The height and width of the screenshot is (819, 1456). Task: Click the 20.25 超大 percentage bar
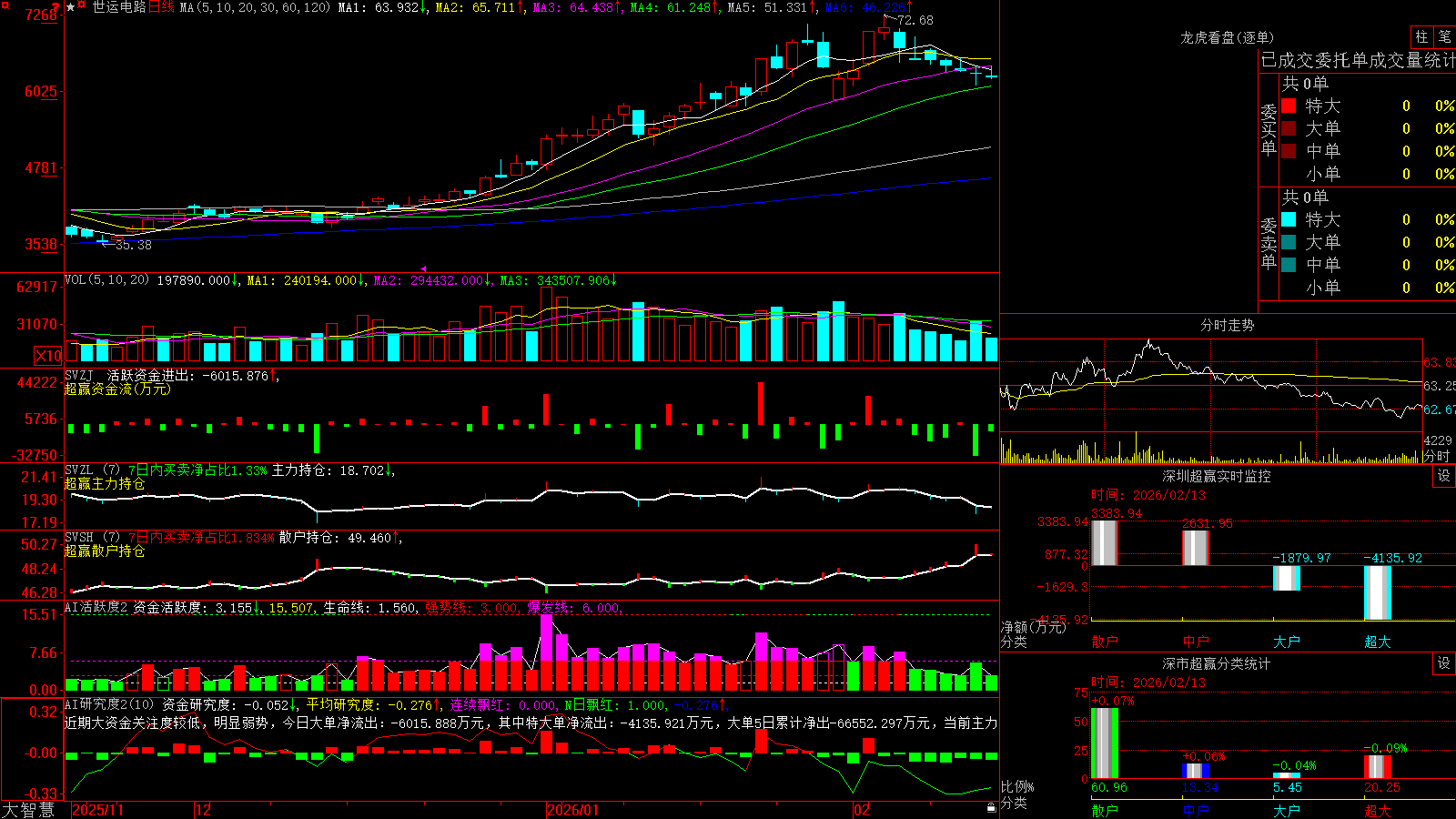tap(1378, 767)
